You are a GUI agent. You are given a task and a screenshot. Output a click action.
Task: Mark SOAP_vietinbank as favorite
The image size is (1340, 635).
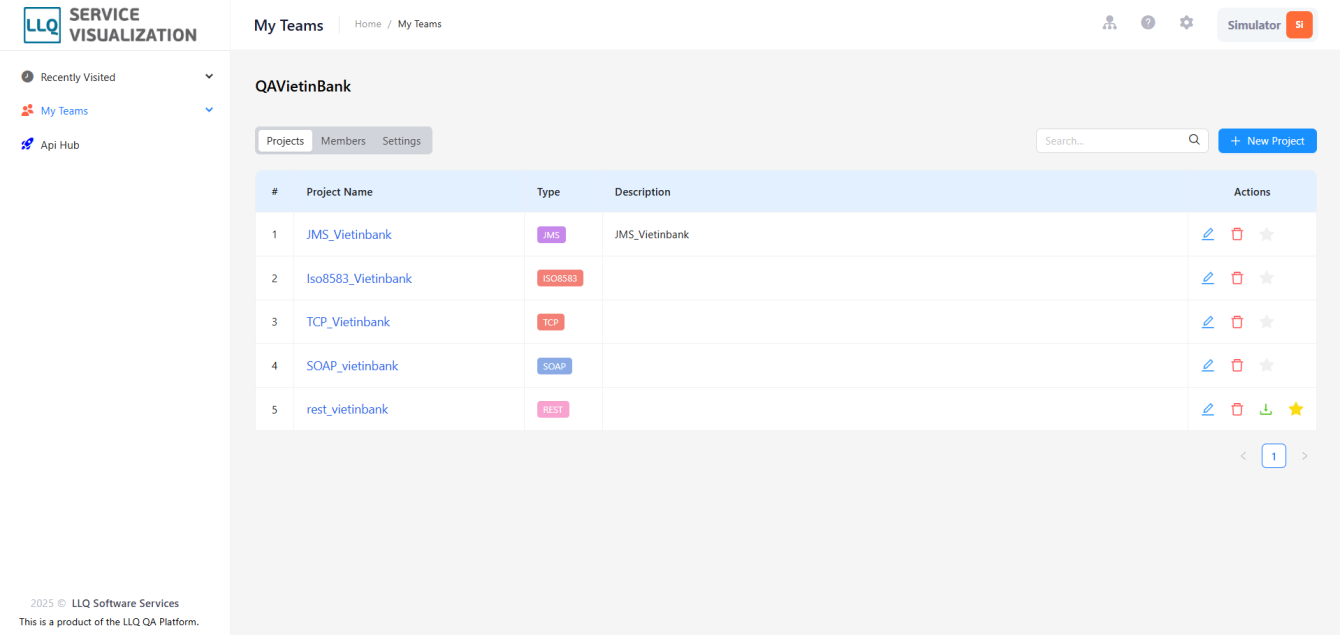(x=1267, y=366)
